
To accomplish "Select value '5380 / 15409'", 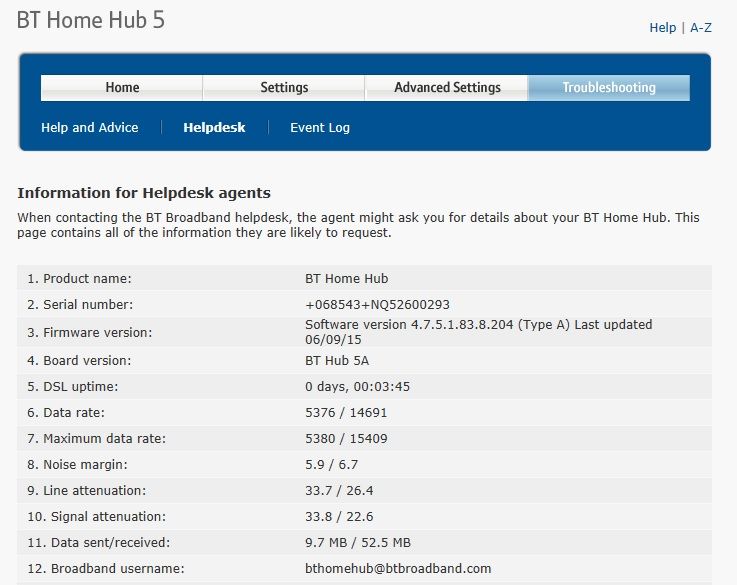I will [x=346, y=438].
